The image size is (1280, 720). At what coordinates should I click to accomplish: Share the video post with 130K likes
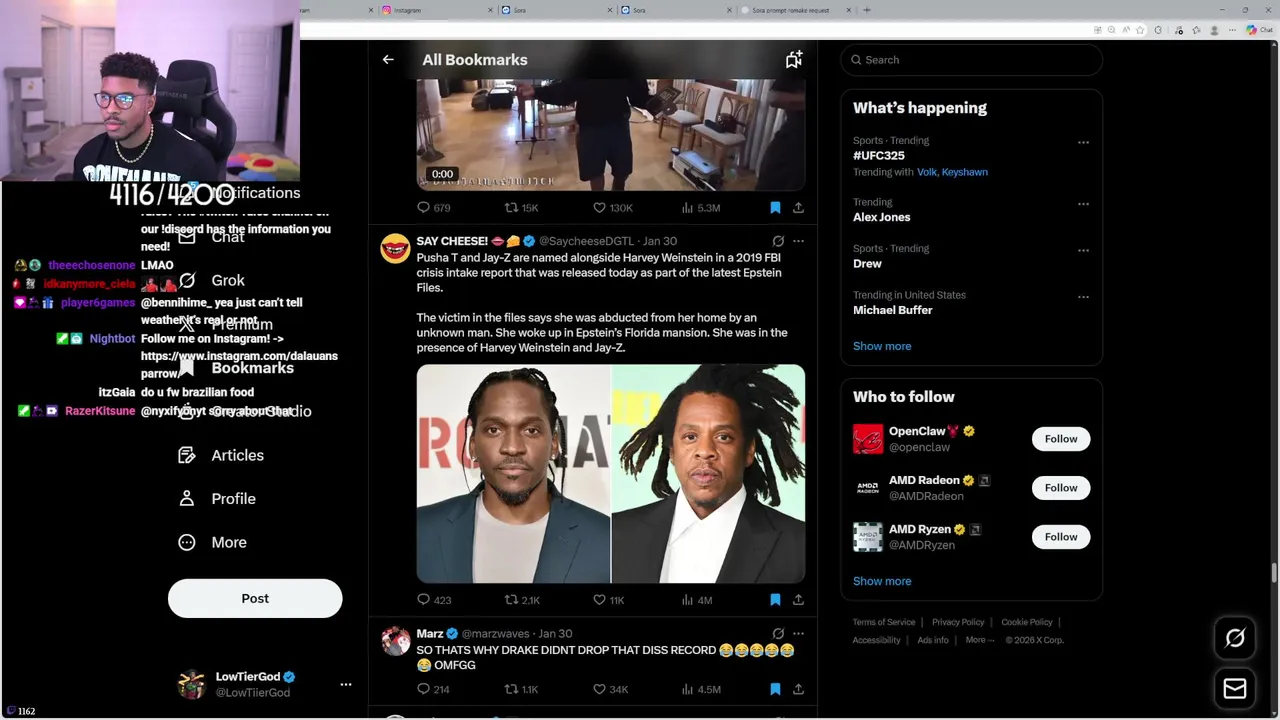(x=798, y=208)
